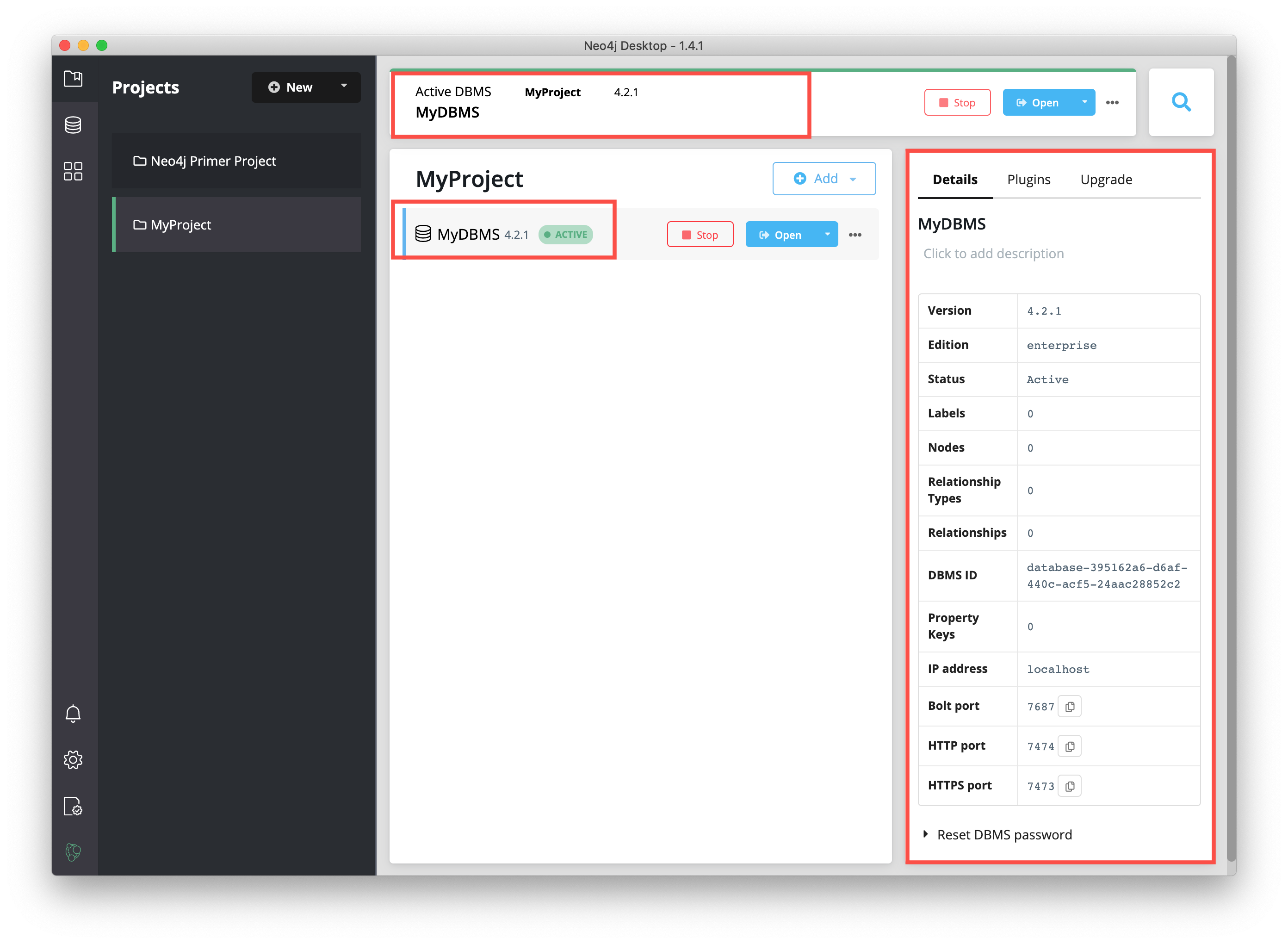This screenshot has width=1288, height=944.
Task: Copy the HTTPS port 7473
Action: point(1069,786)
